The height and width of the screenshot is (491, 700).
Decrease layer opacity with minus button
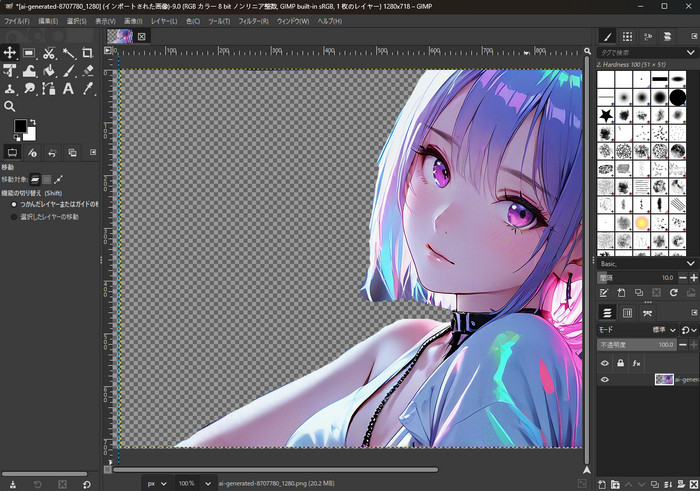(x=683, y=345)
